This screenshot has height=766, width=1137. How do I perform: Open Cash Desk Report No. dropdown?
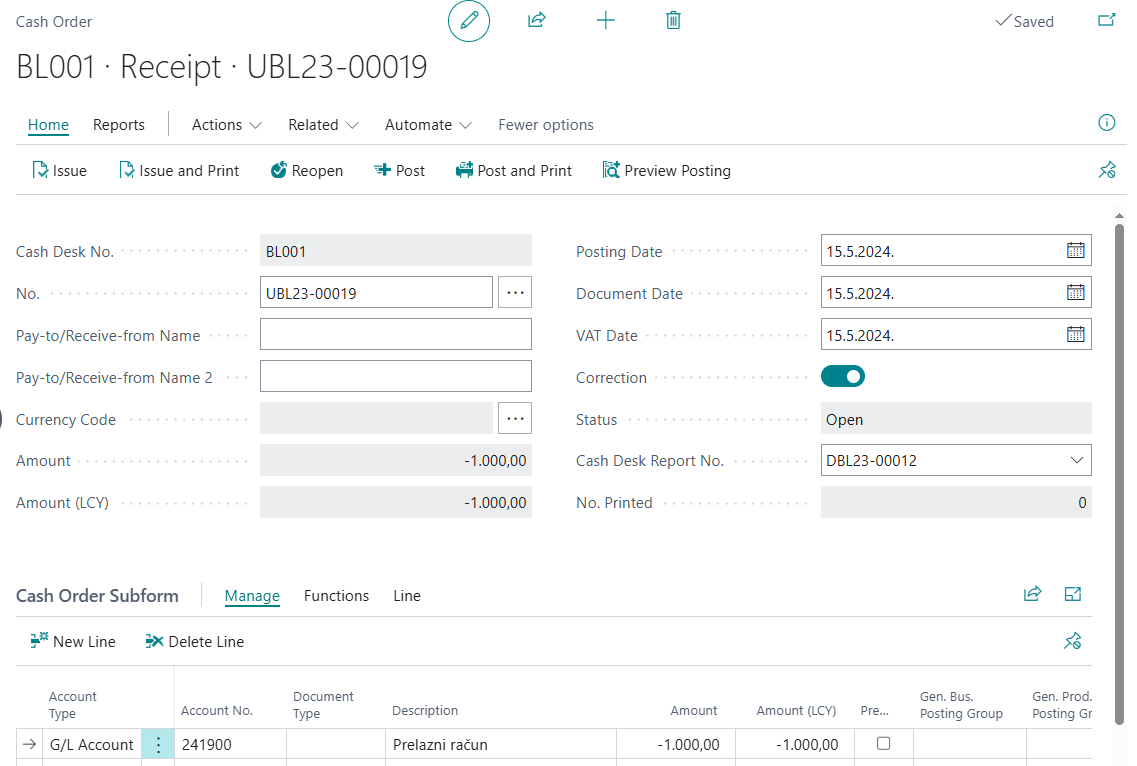coord(1077,460)
